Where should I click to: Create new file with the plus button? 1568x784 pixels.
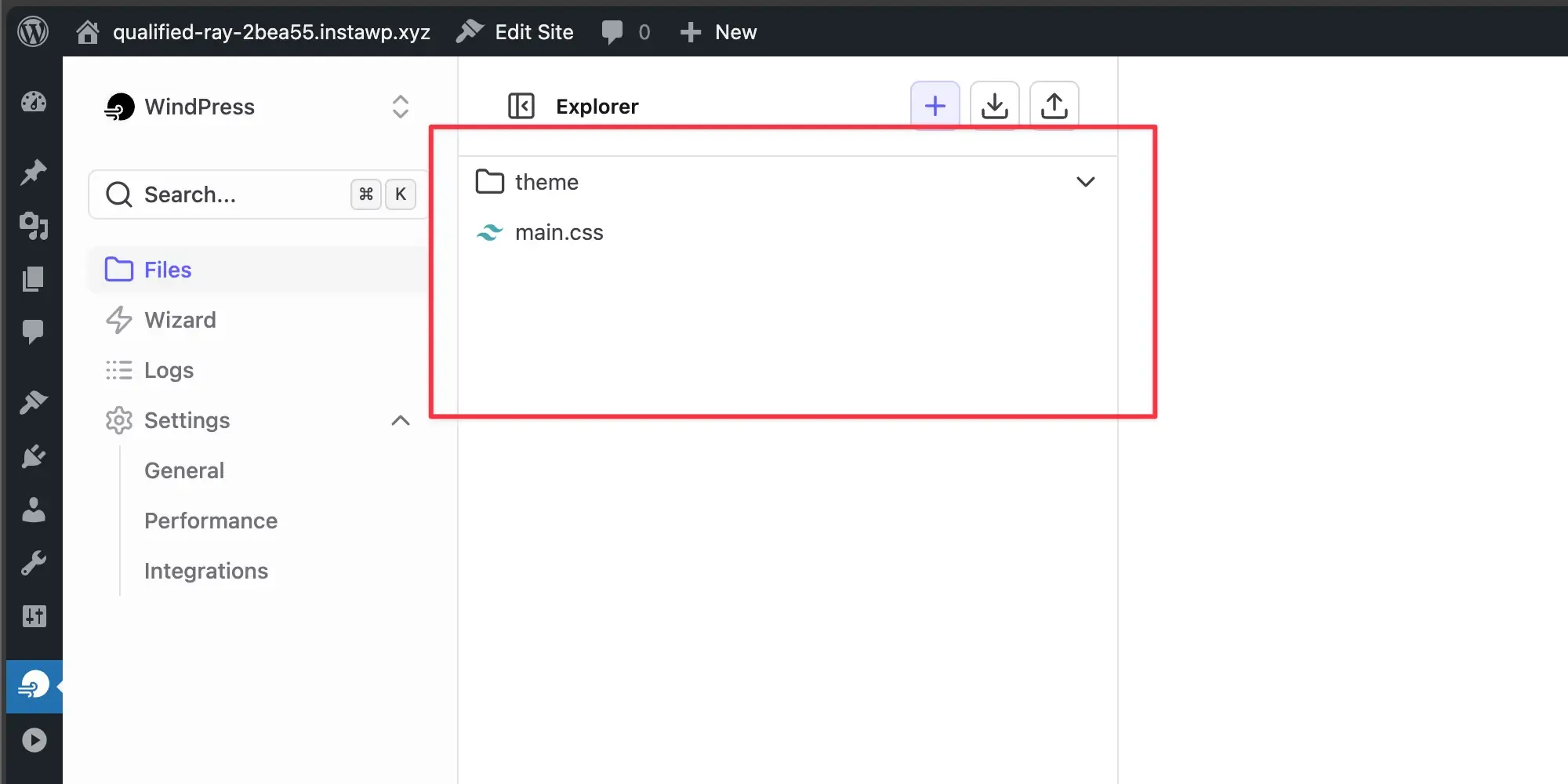click(935, 104)
